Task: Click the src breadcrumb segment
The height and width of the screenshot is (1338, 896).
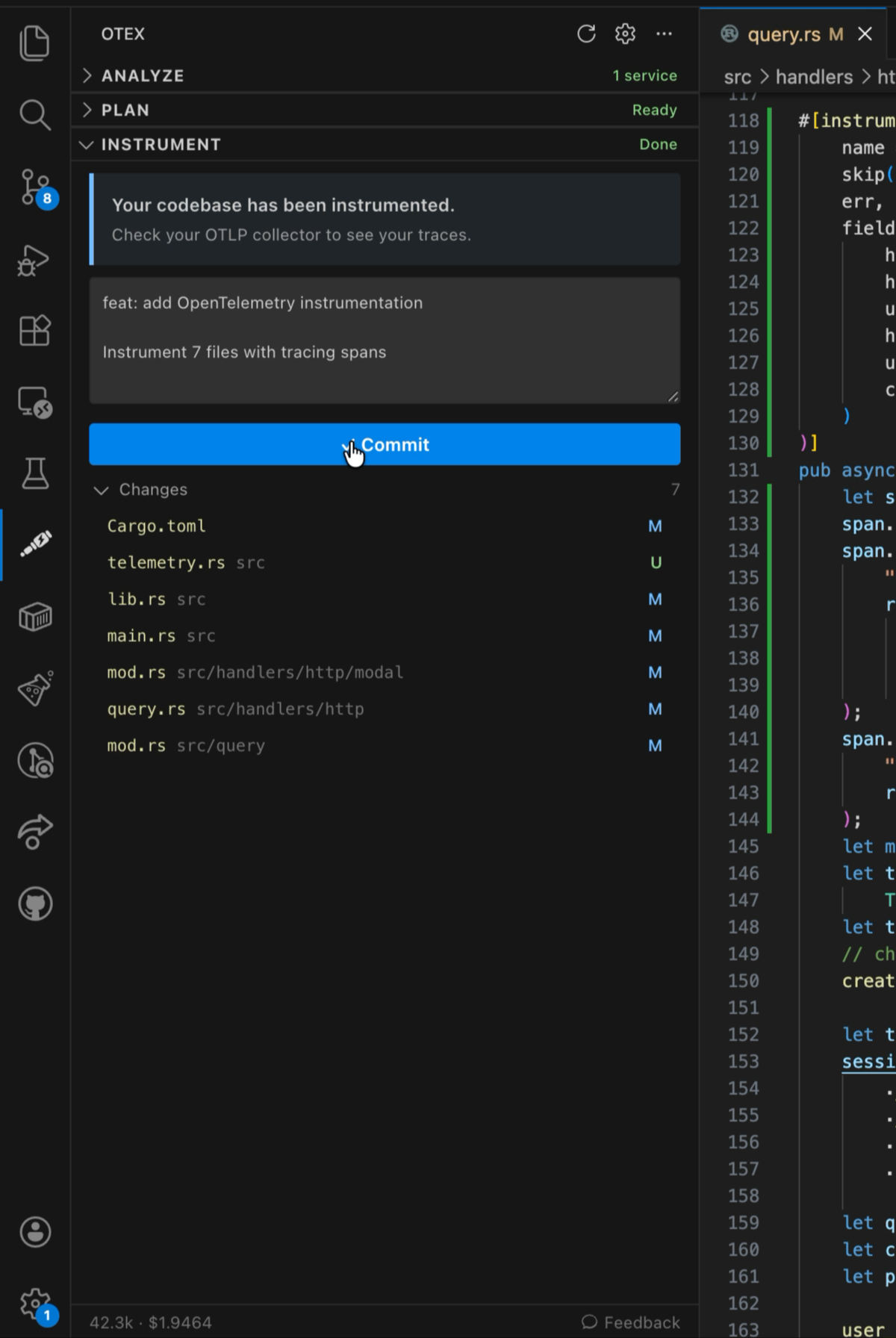Action: 738,77
